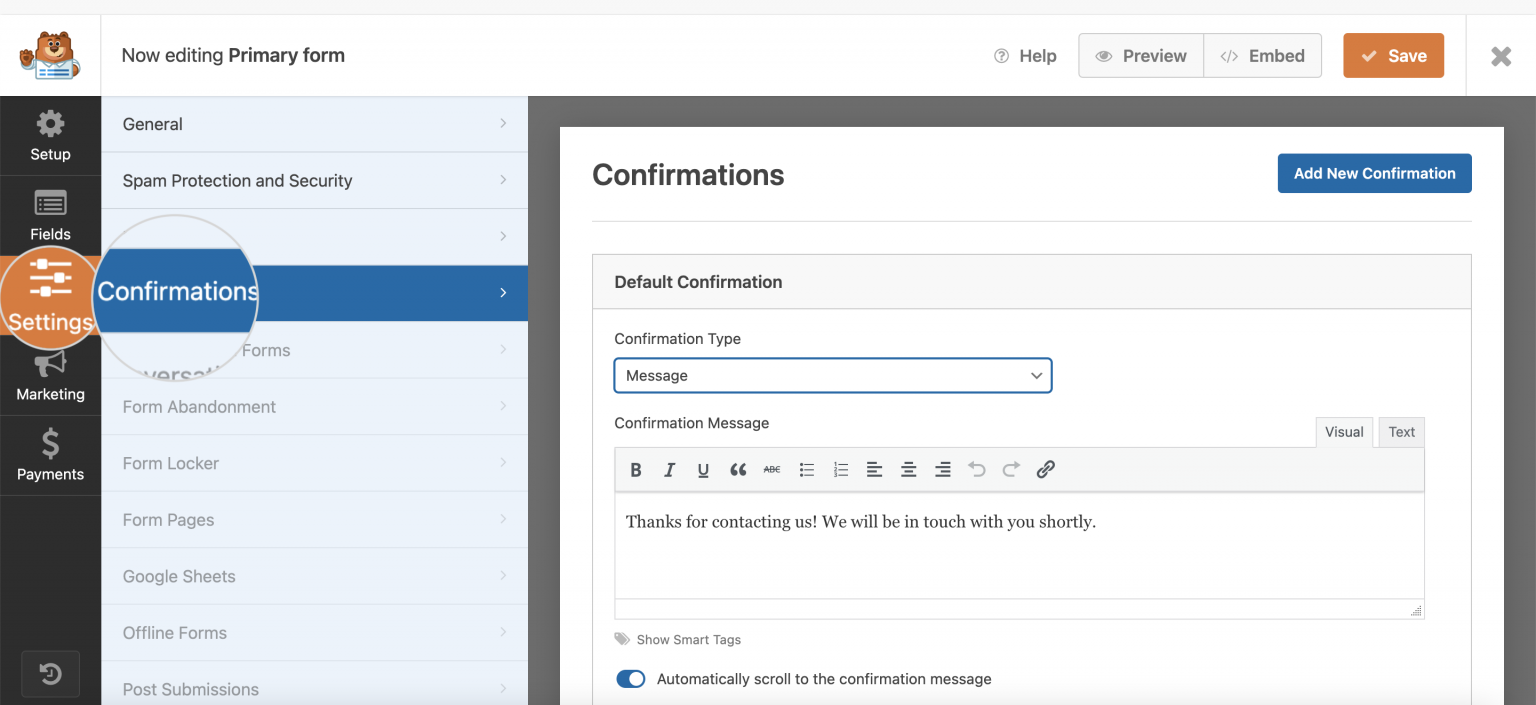1536x705 pixels.
Task: Open the Setup gear panel
Action: [x=50, y=136]
